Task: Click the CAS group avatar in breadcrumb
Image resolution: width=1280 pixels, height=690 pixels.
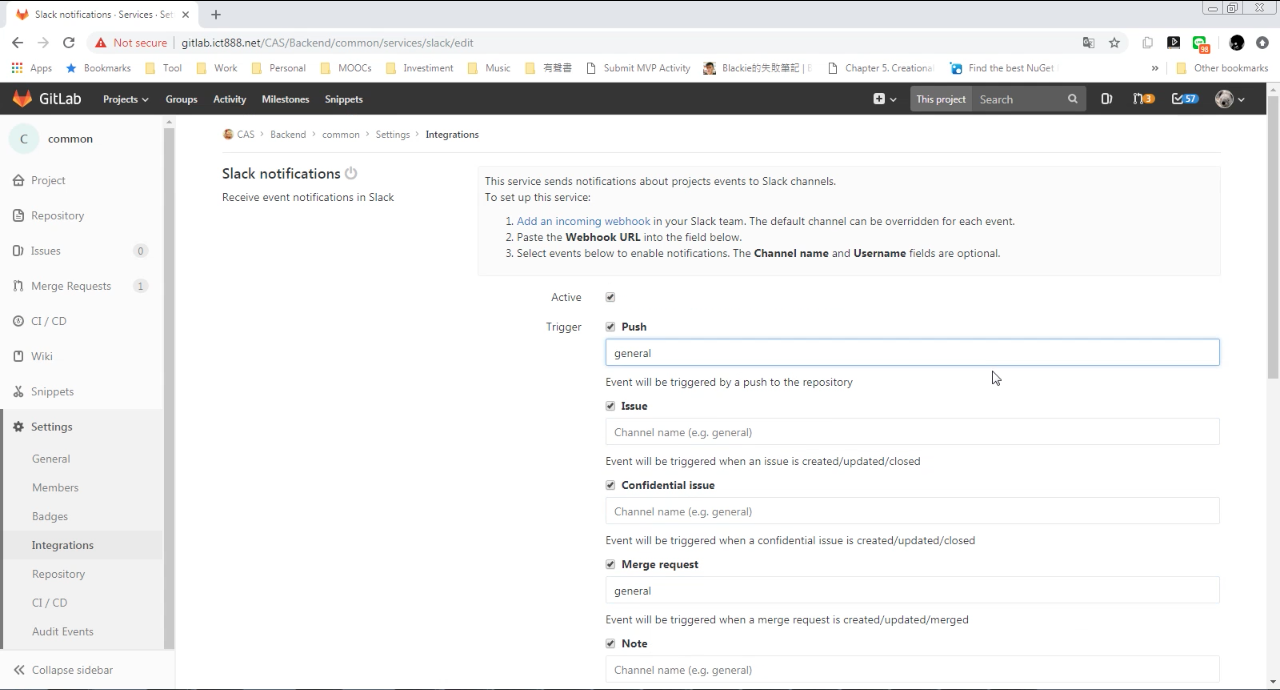Action: (228, 134)
